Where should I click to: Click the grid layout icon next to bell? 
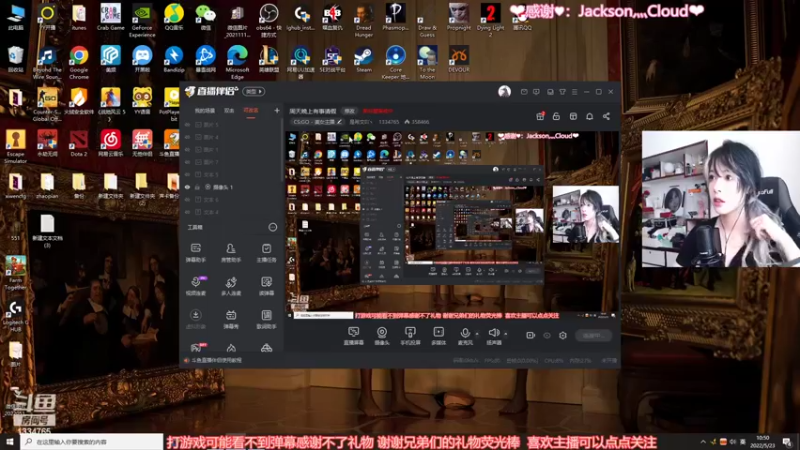[x=573, y=116]
